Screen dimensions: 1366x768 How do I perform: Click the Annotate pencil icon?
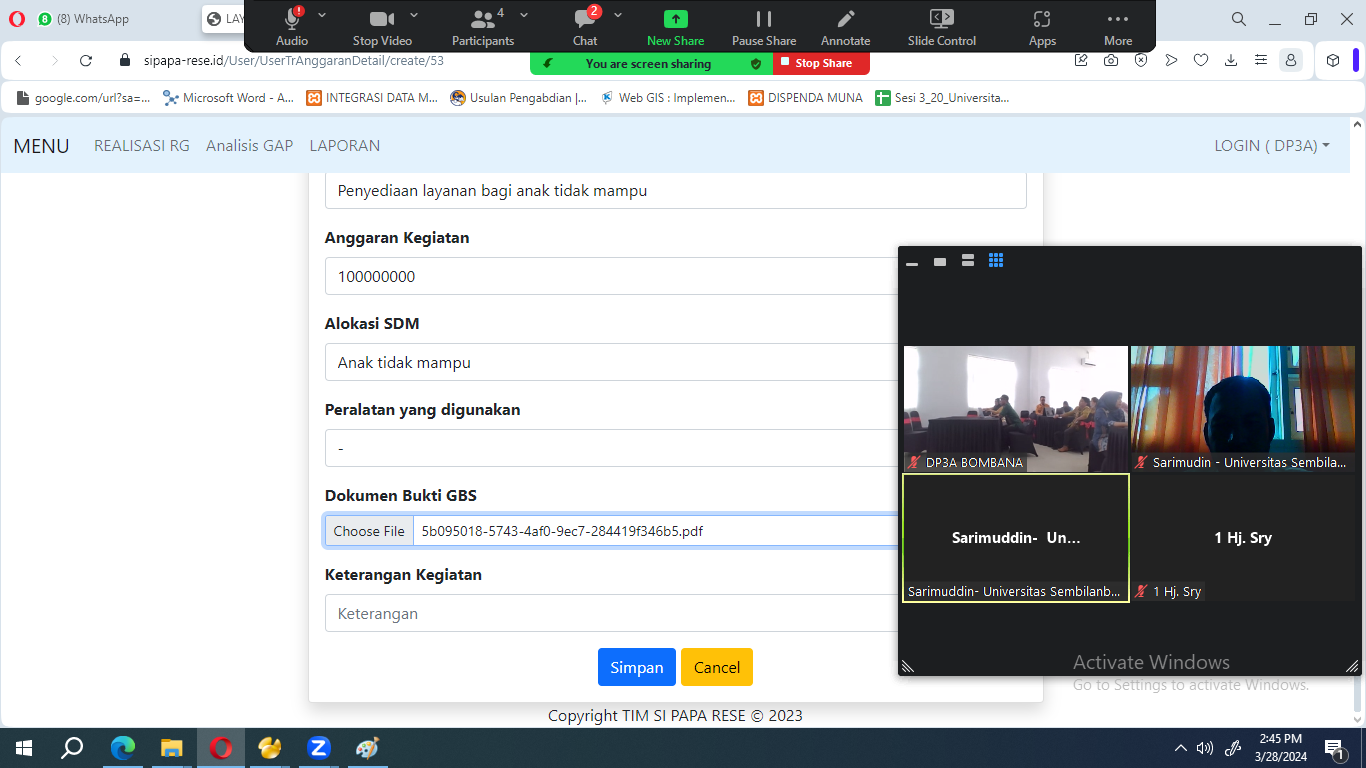pyautogui.click(x=846, y=19)
